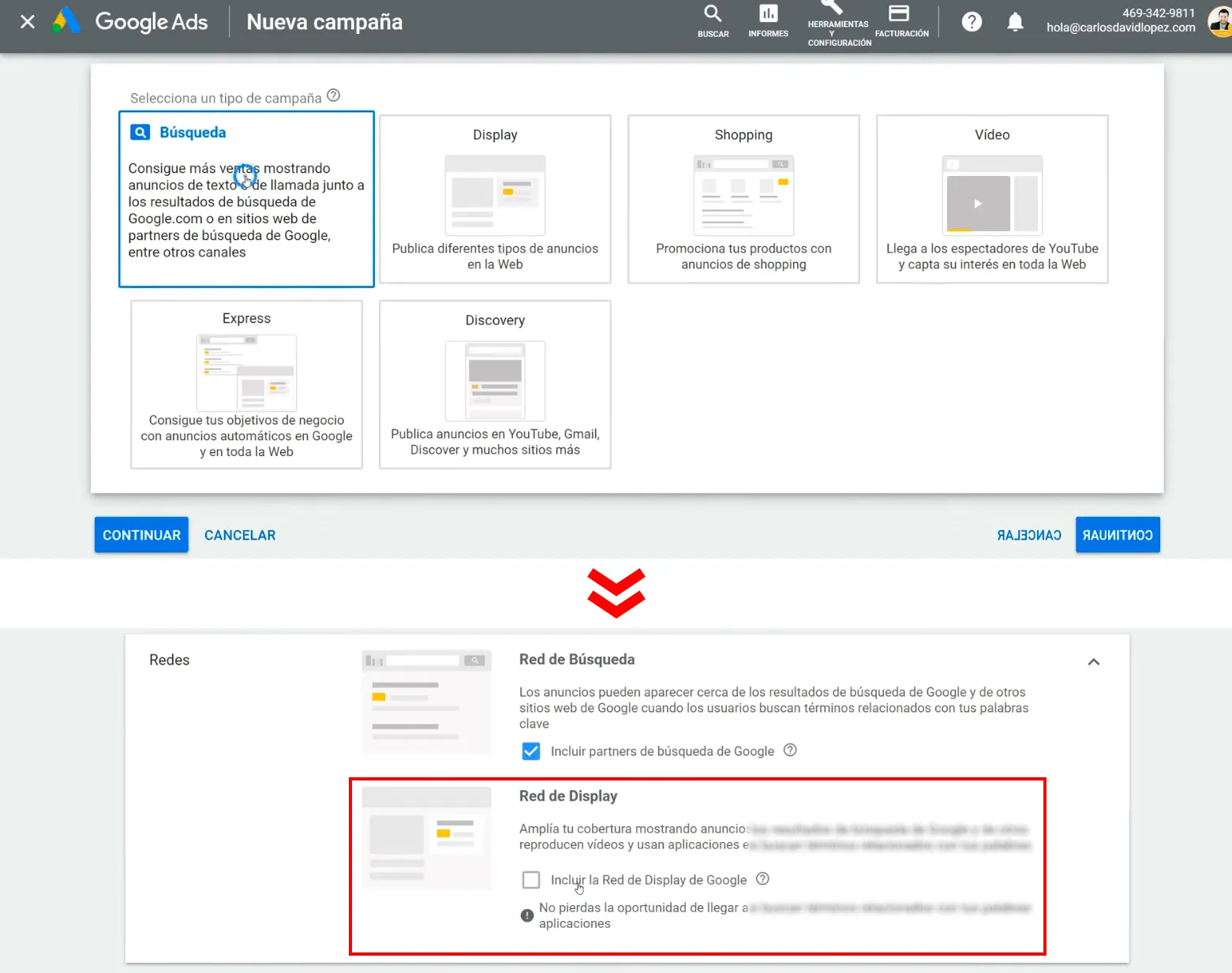Image resolution: width=1232 pixels, height=973 pixels.
Task: Open the Buscar search tool
Action: (x=713, y=21)
